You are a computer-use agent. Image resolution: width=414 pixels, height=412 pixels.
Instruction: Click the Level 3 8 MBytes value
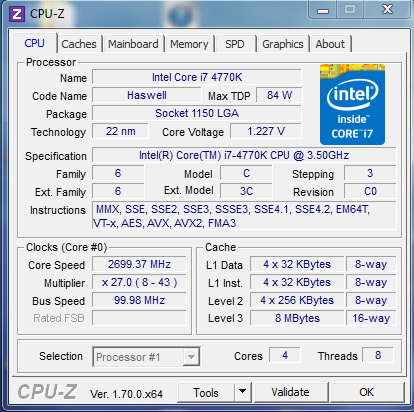tap(297, 318)
